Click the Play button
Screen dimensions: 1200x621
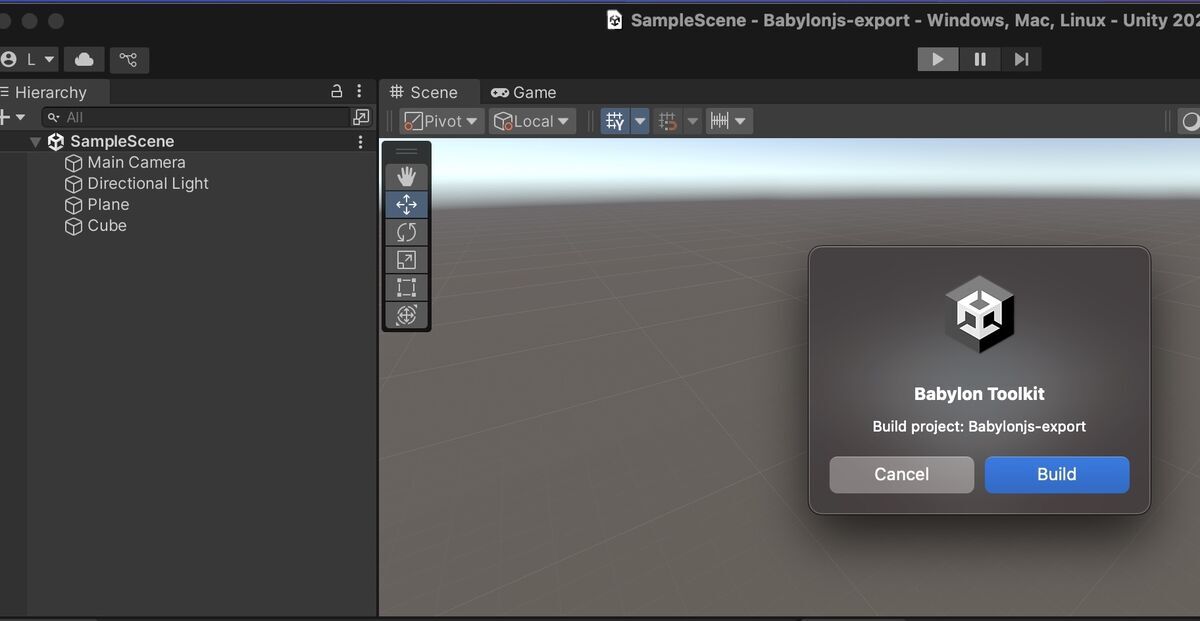[938, 59]
